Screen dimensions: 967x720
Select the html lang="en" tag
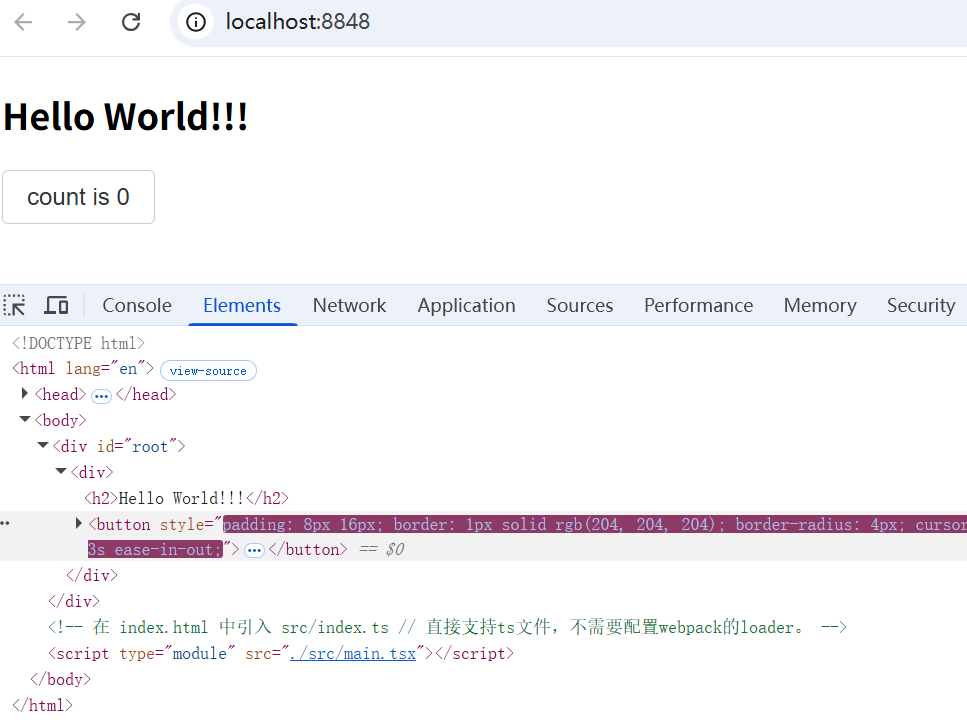[x=83, y=369]
